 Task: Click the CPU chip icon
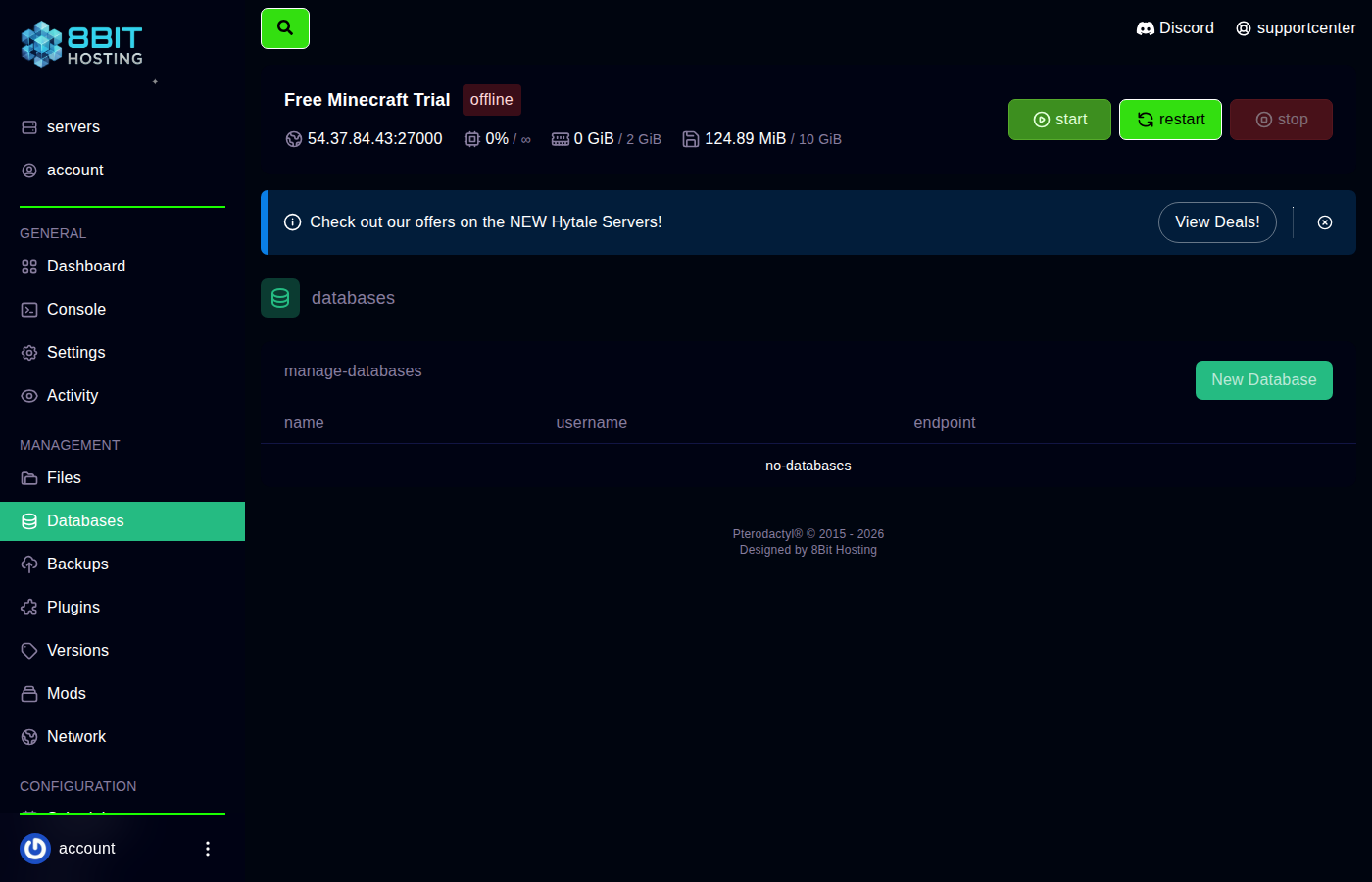tap(472, 139)
